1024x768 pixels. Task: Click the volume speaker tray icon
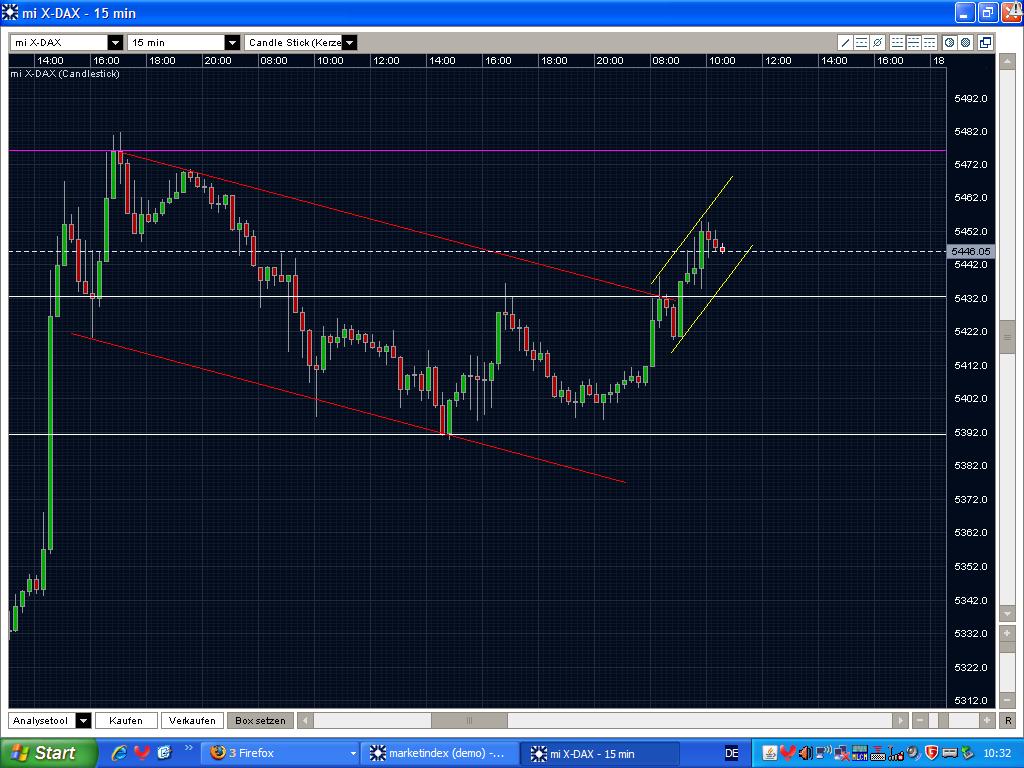(x=806, y=753)
